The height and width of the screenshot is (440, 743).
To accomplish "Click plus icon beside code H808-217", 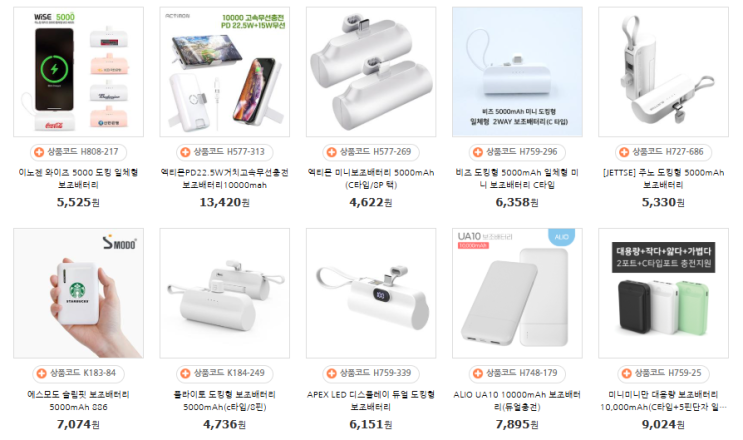I will 39,152.
